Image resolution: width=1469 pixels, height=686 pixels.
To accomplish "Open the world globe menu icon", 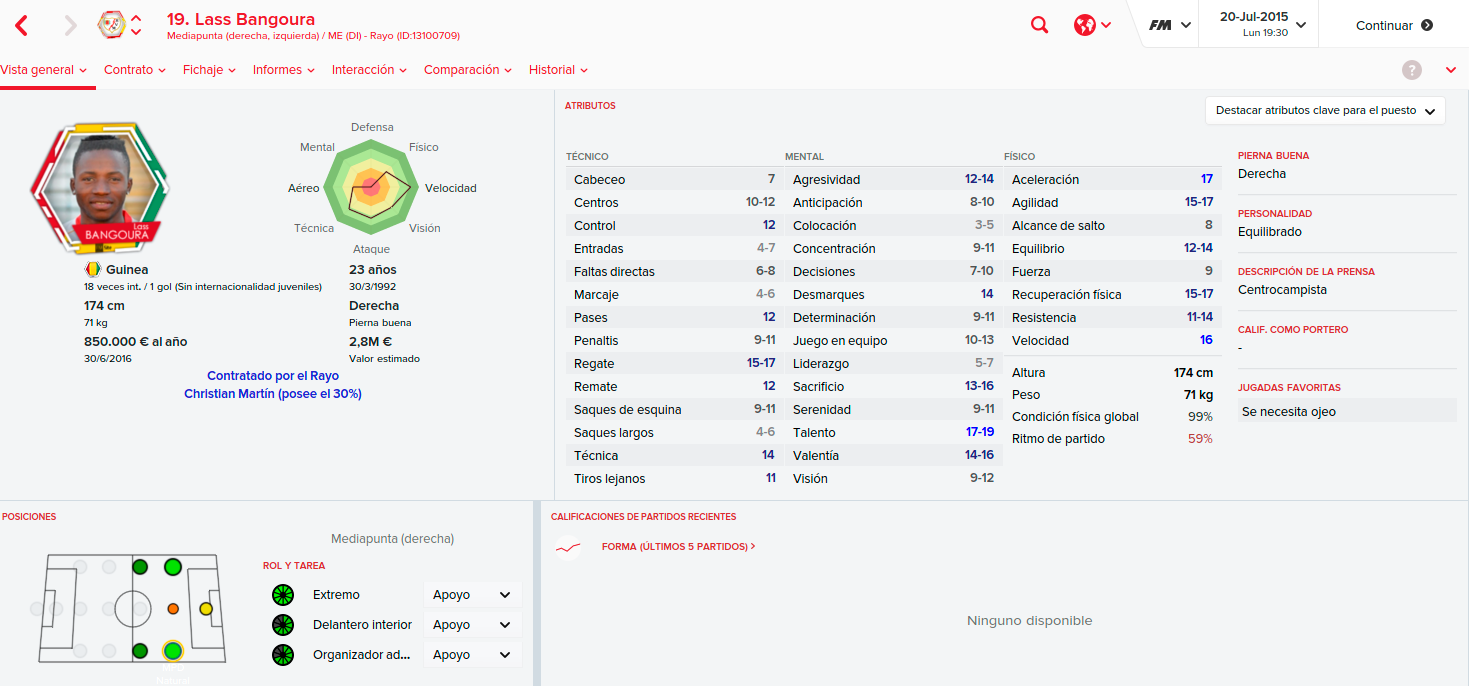I will pyautogui.click(x=1092, y=25).
